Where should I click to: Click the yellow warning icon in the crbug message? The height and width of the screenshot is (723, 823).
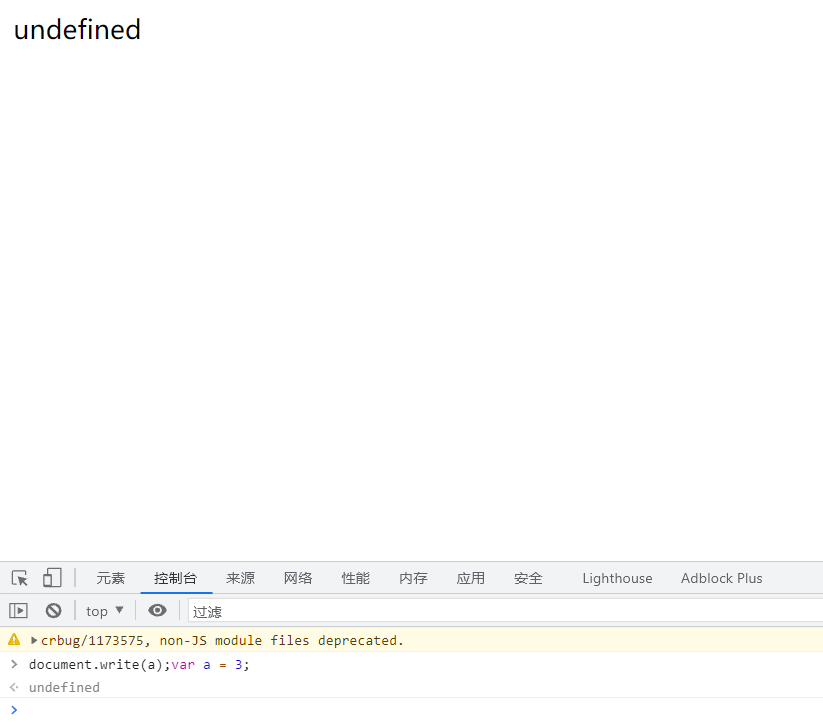pyautogui.click(x=14, y=640)
